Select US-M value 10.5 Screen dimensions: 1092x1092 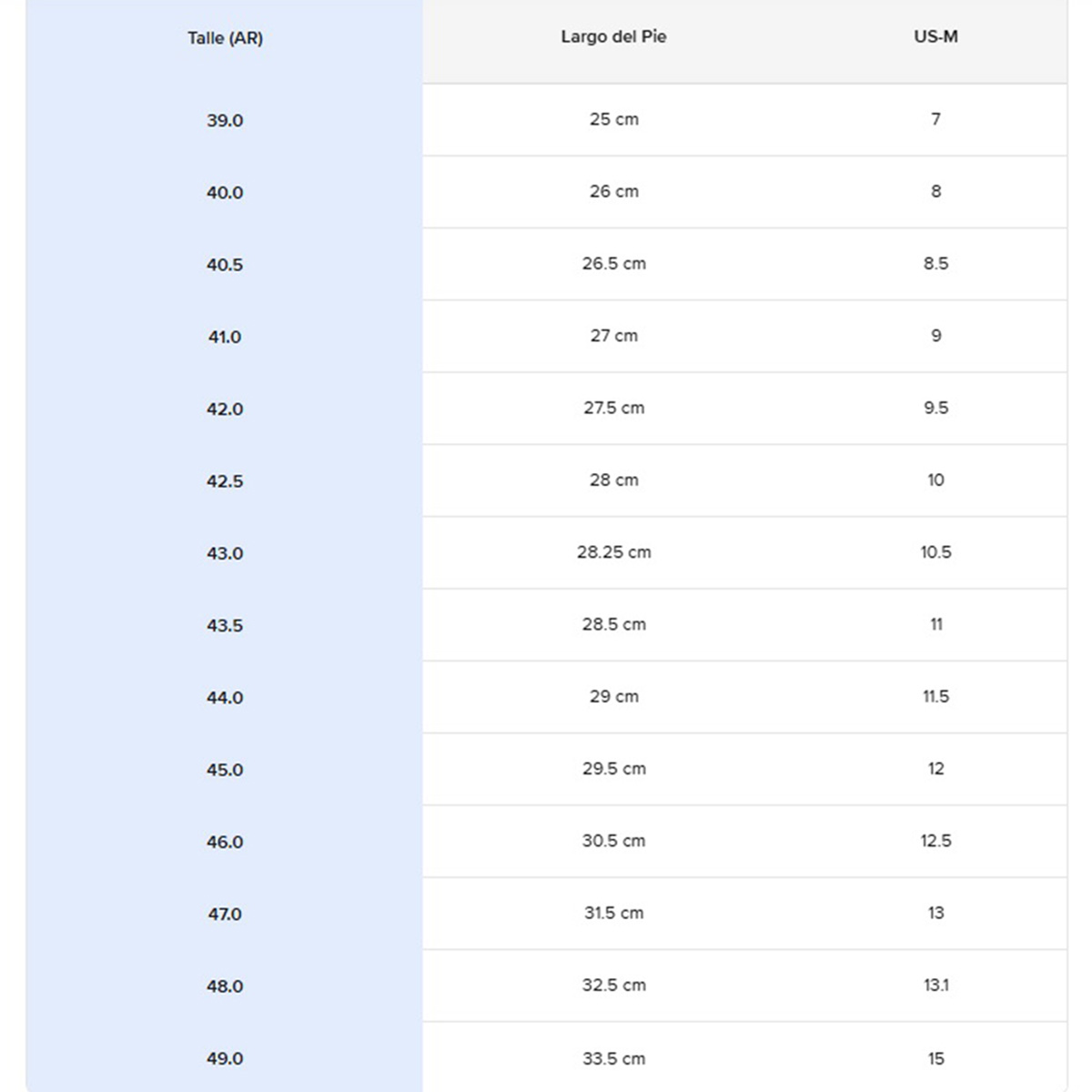pos(935,552)
